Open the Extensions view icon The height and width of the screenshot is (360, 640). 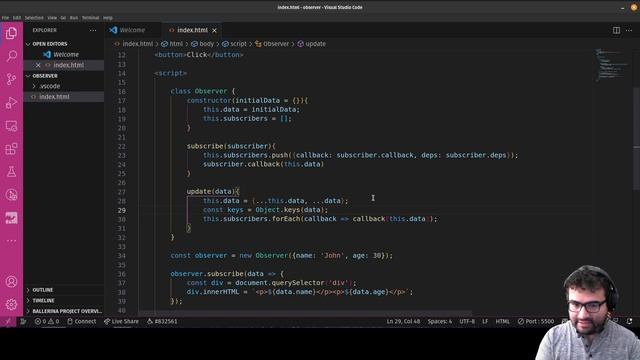(x=11, y=149)
